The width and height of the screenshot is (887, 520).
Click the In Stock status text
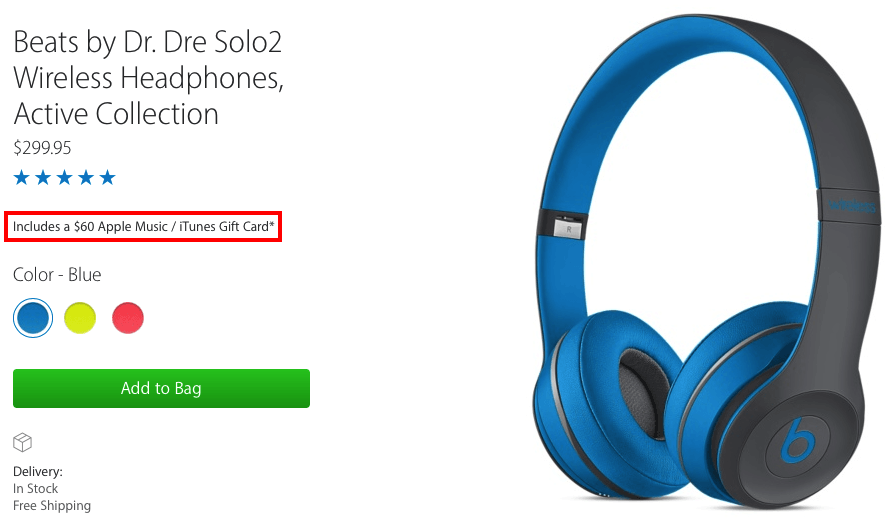[36, 489]
